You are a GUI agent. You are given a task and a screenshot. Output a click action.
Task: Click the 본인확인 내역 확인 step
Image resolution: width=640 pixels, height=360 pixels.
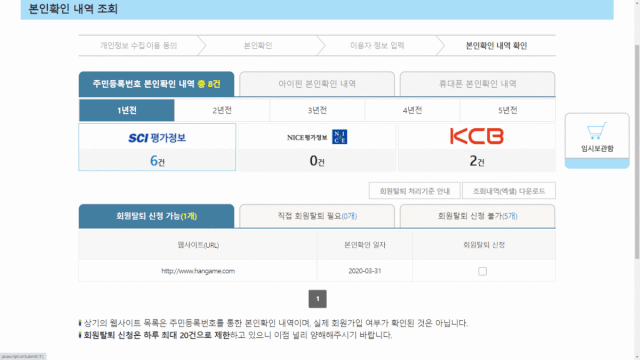point(496,46)
